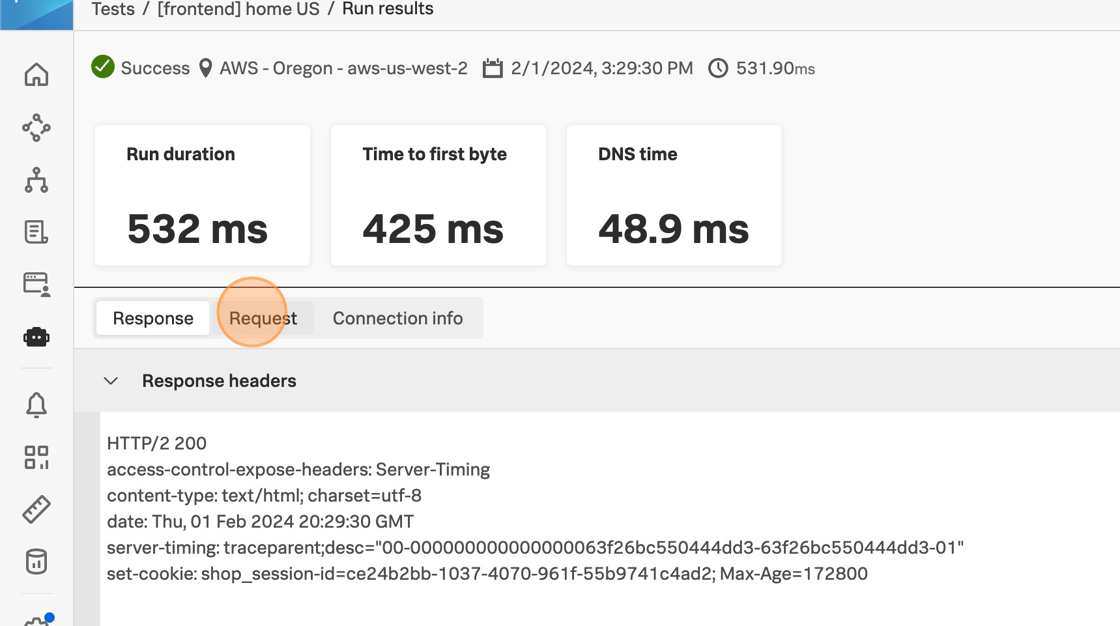Open the Data Management cylinder icon
The height and width of the screenshot is (626, 1120).
coord(36,561)
